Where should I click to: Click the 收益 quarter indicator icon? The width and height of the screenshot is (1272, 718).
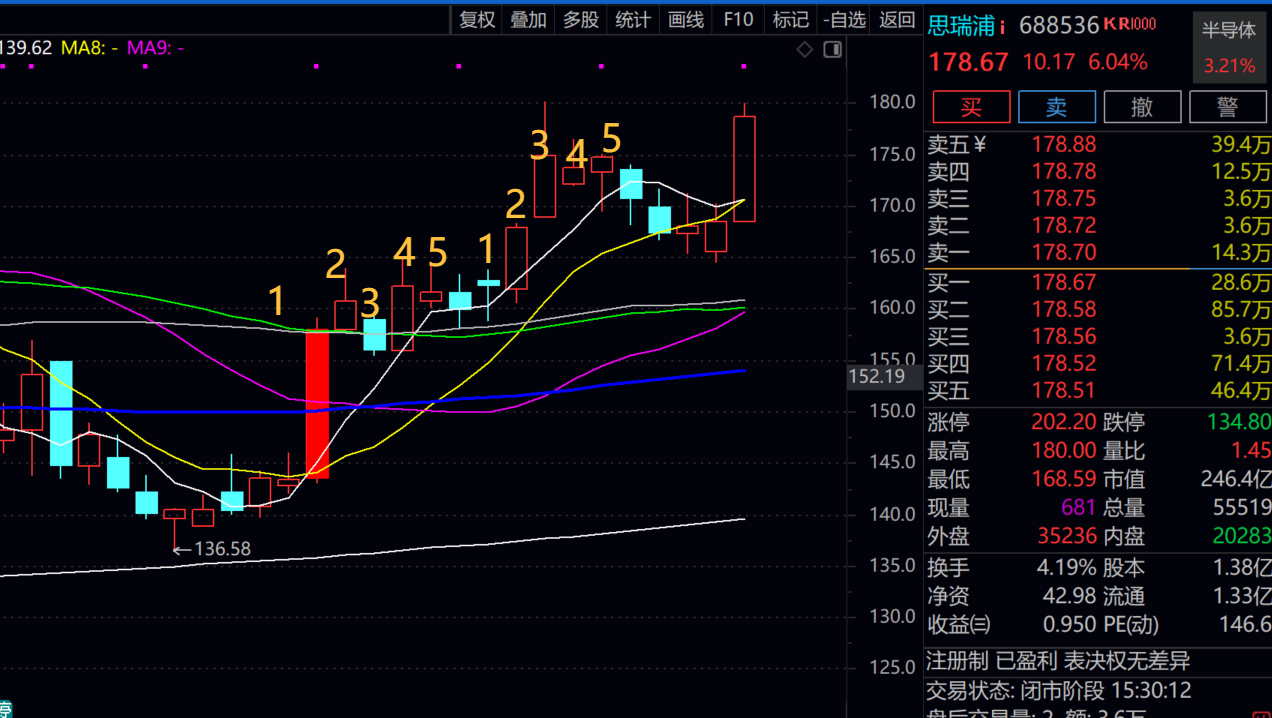tap(981, 625)
